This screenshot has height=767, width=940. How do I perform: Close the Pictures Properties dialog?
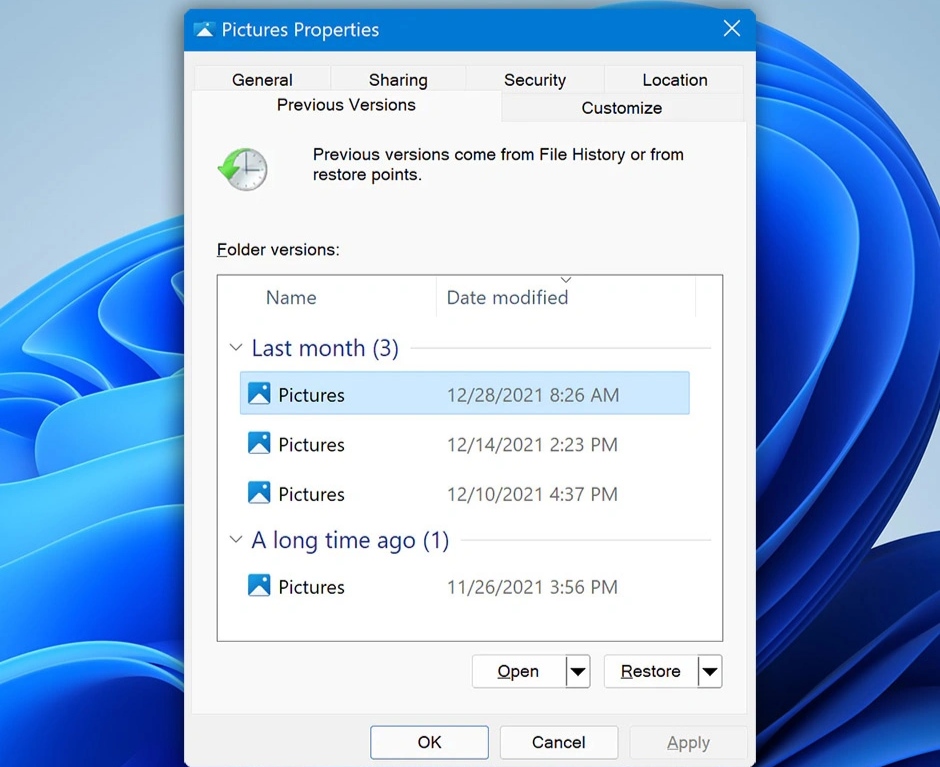[x=732, y=29]
